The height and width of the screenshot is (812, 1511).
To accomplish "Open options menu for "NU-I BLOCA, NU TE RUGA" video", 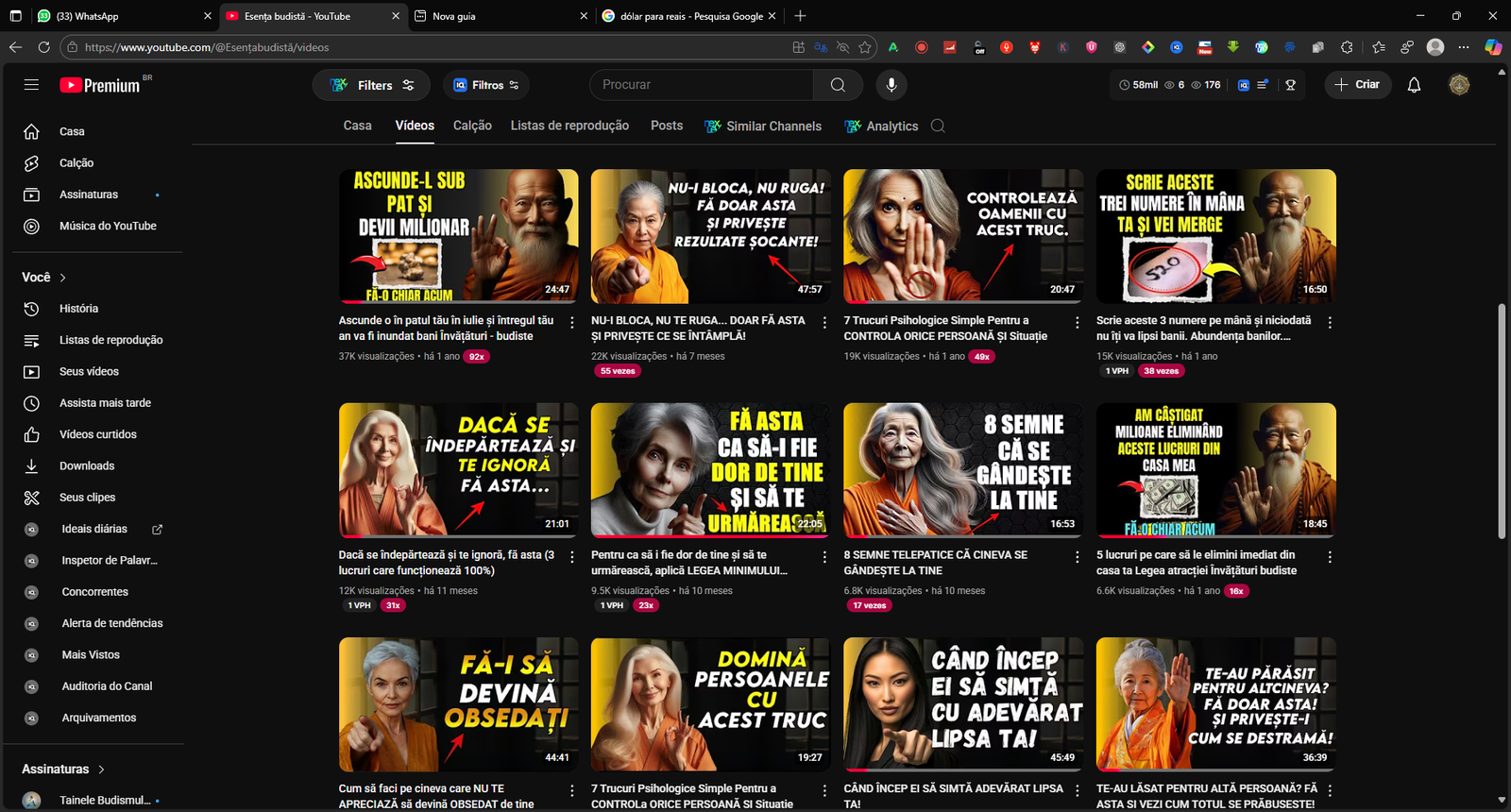I will pos(824,322).
